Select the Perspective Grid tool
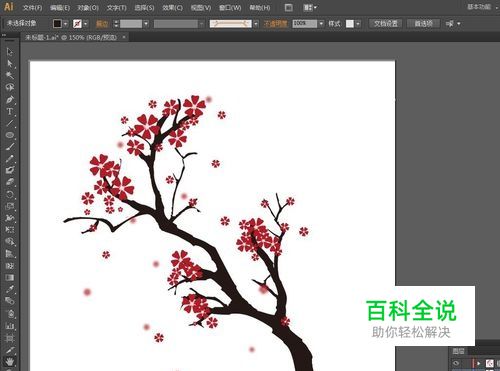 (10, 254)
